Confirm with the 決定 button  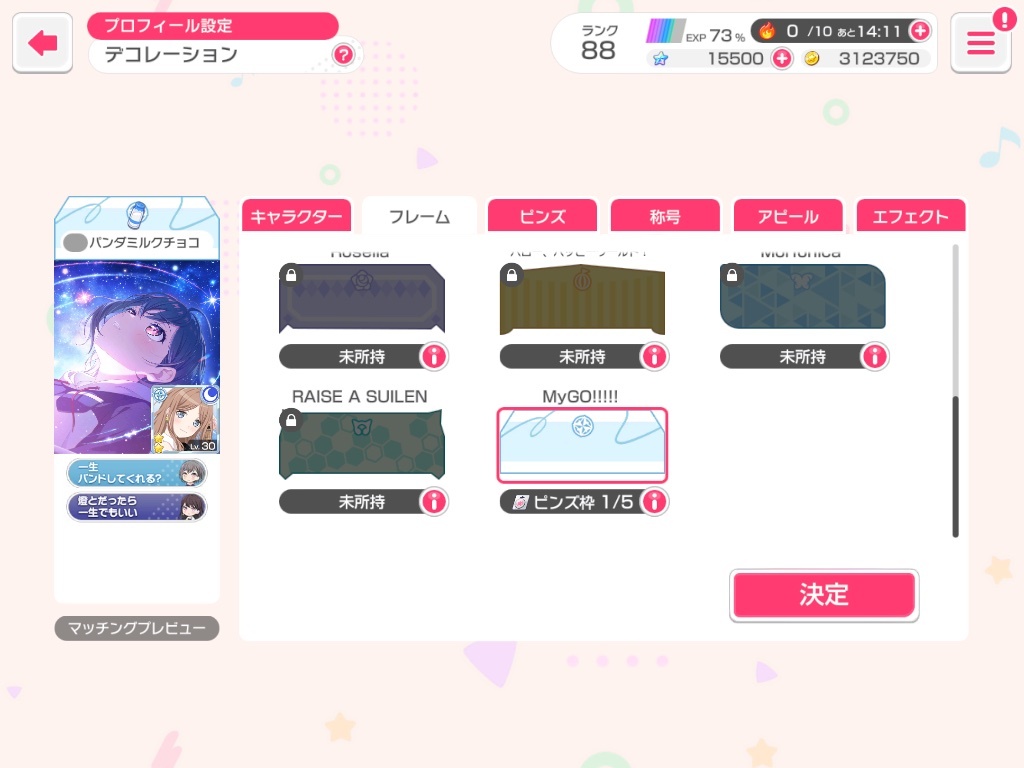pyautogui.click(x=824, y=595)
